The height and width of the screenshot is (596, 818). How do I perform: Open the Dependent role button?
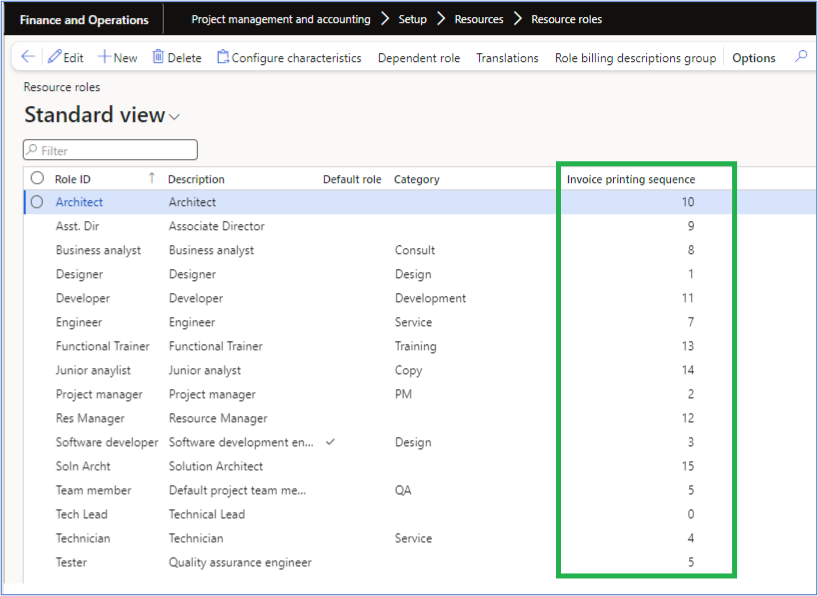click(x=419, y=58)
